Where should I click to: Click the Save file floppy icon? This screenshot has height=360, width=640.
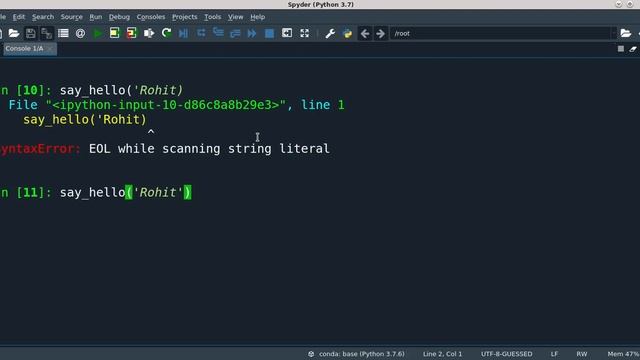(30, 33)
